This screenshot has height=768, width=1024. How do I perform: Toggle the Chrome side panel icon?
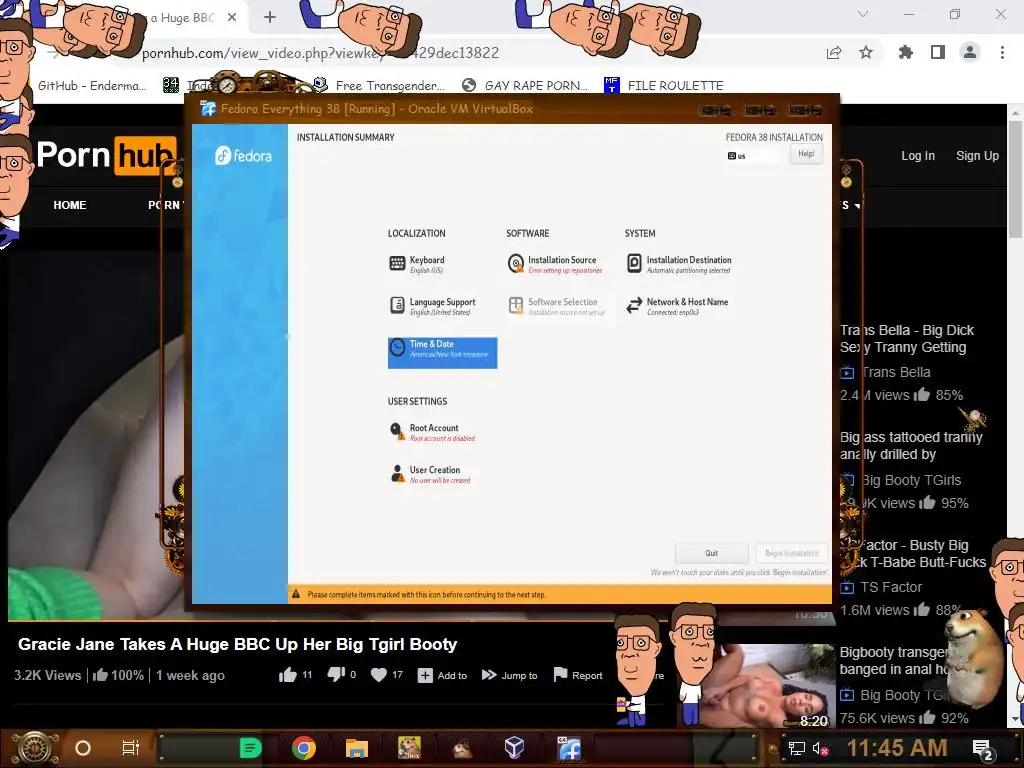click(938, 52)
